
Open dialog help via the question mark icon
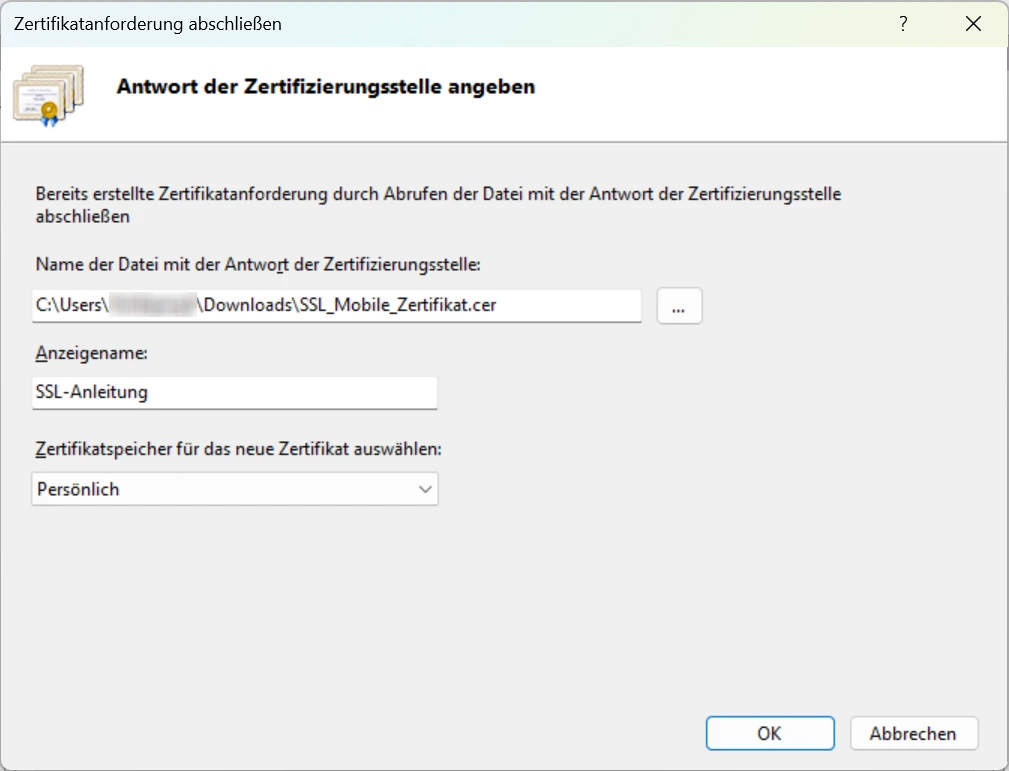tap(903, 23)
